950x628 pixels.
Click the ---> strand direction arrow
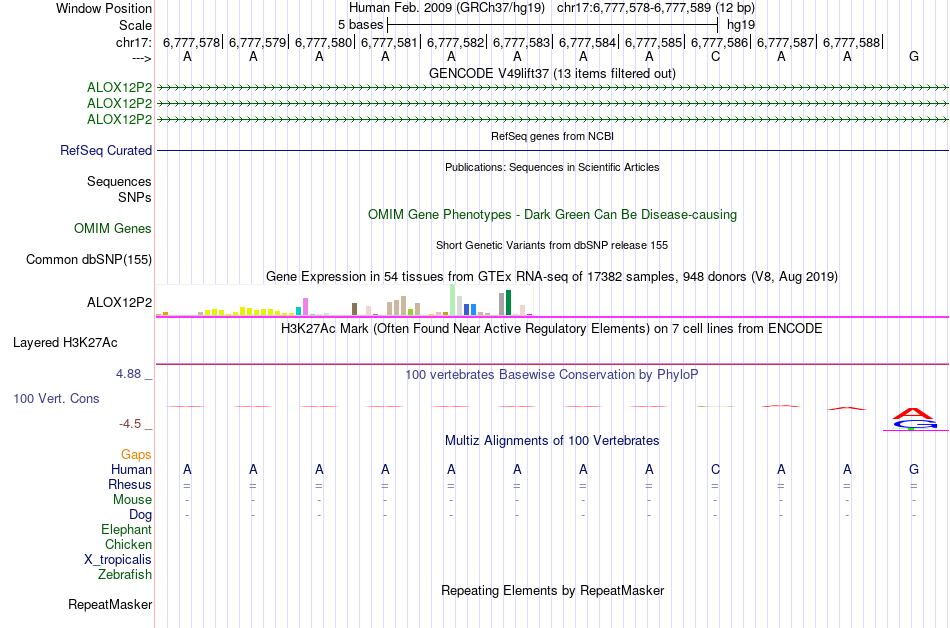coord(141,58)
